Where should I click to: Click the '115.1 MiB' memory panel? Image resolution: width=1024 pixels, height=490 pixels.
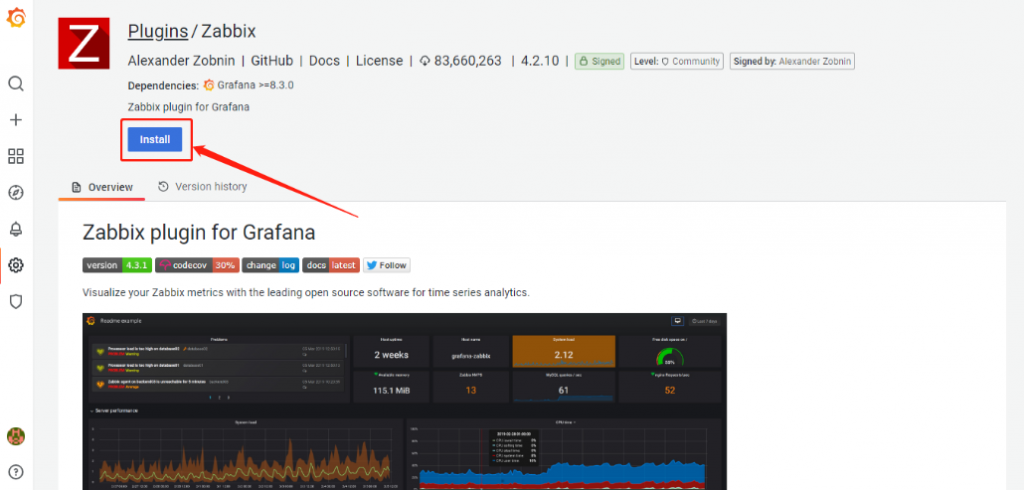pyautogui.click(x=391, y=386)
